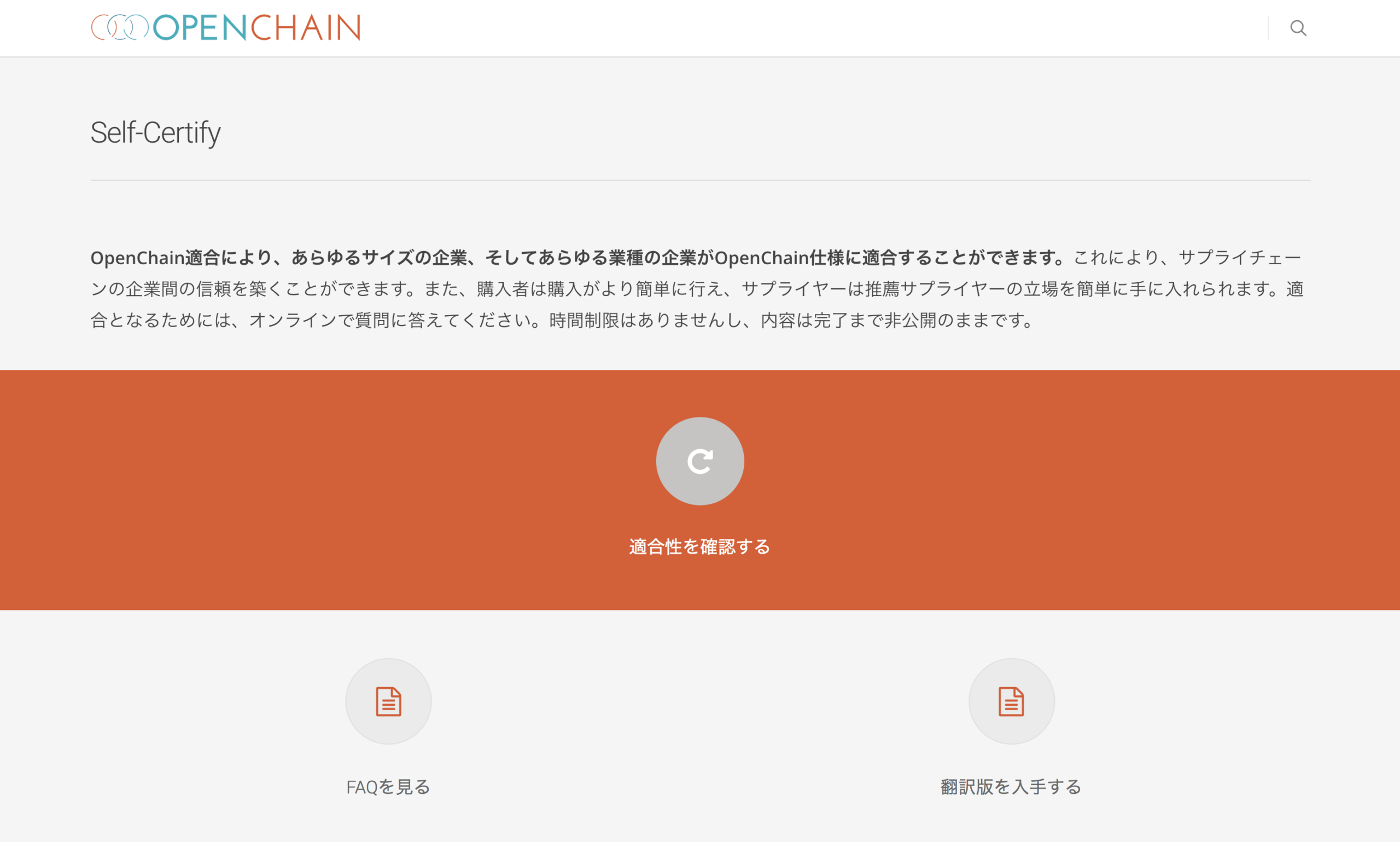The image size is (1400, 842).
Task: Click the circular refresh arrow icon
Action: [x=699, y=461]
